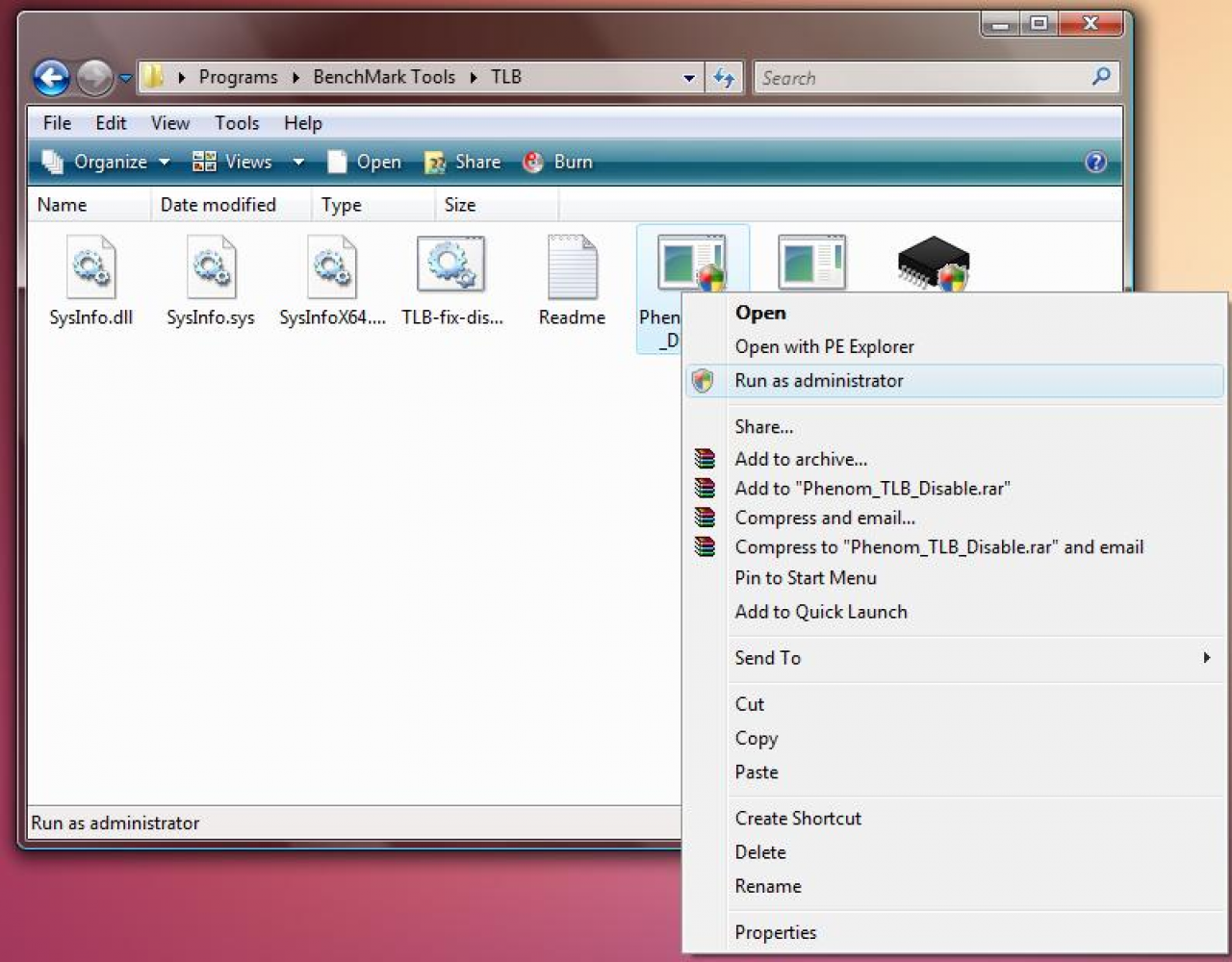Select TLB in the address breadcrumb
The image size is (1232, 962).
coord(506,77)
